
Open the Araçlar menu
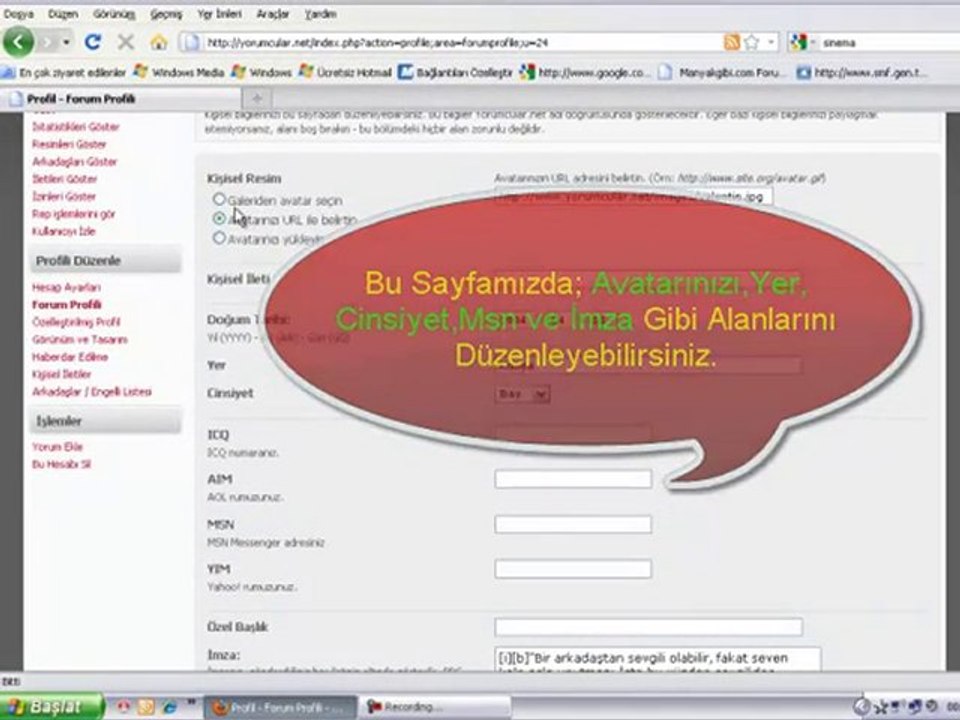272,13
